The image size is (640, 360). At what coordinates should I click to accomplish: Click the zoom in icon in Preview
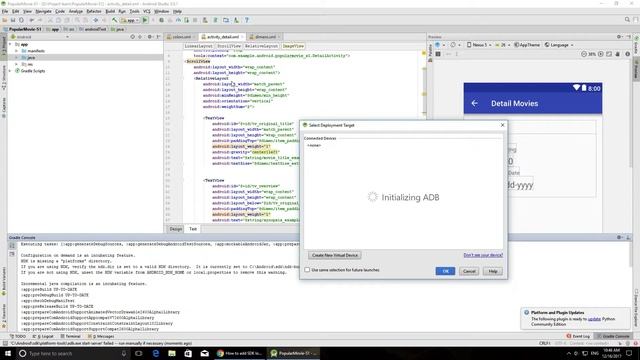coord(600,54)
